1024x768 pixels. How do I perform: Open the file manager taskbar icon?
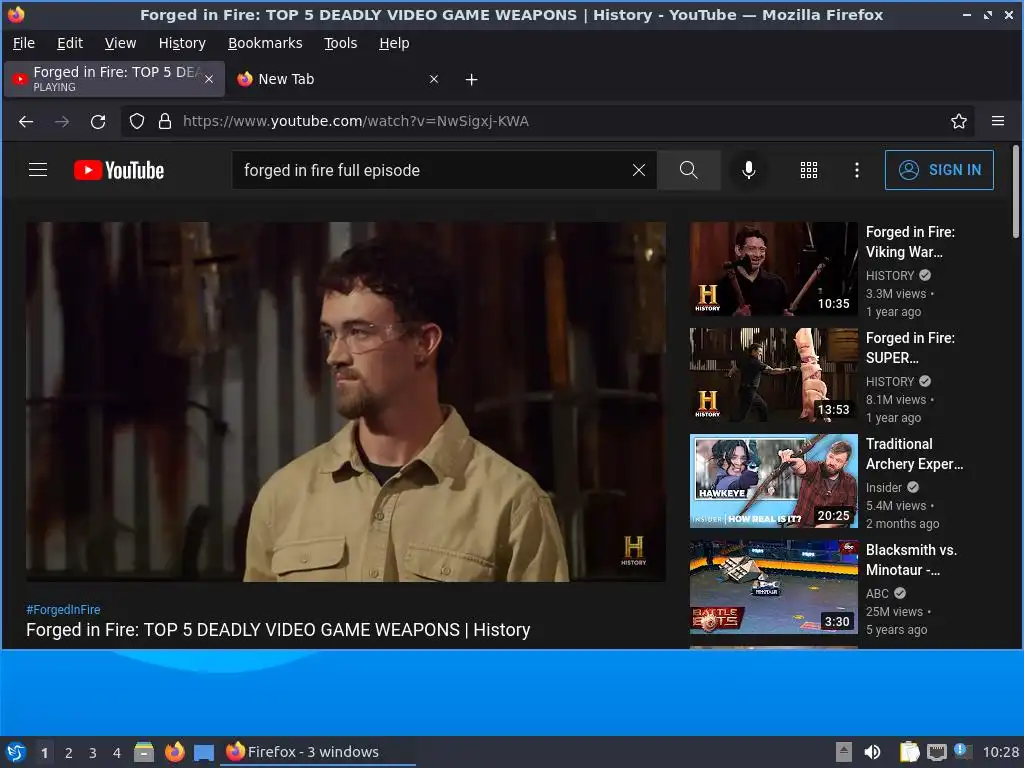[144, 752]
